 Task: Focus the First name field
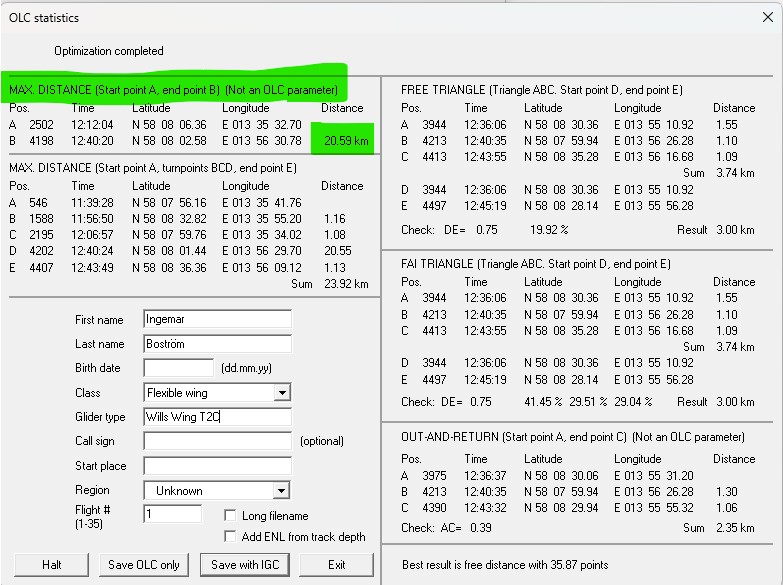[217, 319]
